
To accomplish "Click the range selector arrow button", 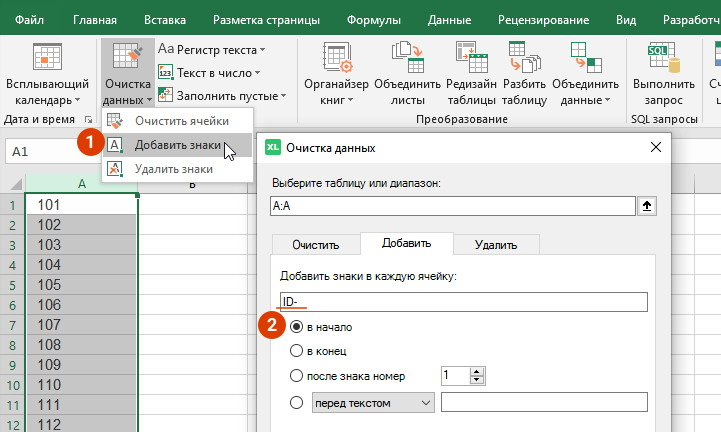I will pyautogui.click(x=648, y=206).
